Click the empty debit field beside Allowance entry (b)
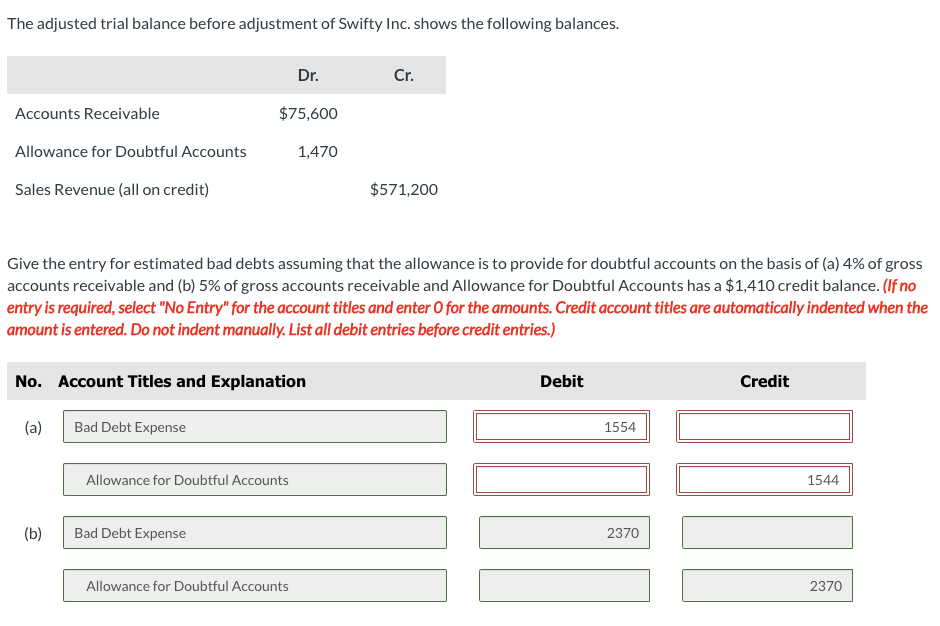 [x=564, y=585]
